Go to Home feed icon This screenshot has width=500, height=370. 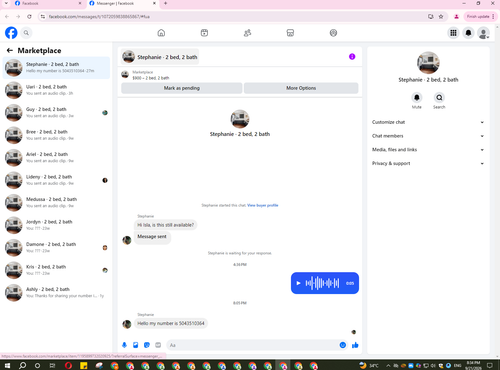pyautogui.click(x=161, y=33)
